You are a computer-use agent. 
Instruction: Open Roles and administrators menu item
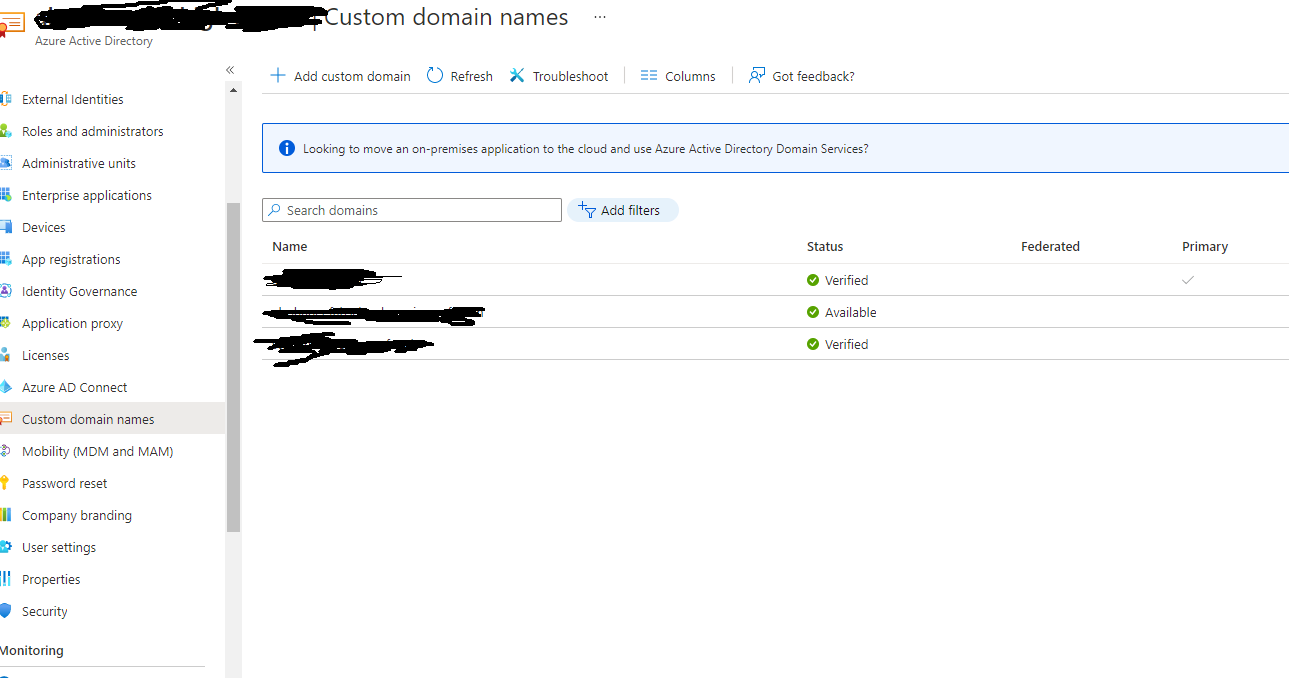[93, 131]
